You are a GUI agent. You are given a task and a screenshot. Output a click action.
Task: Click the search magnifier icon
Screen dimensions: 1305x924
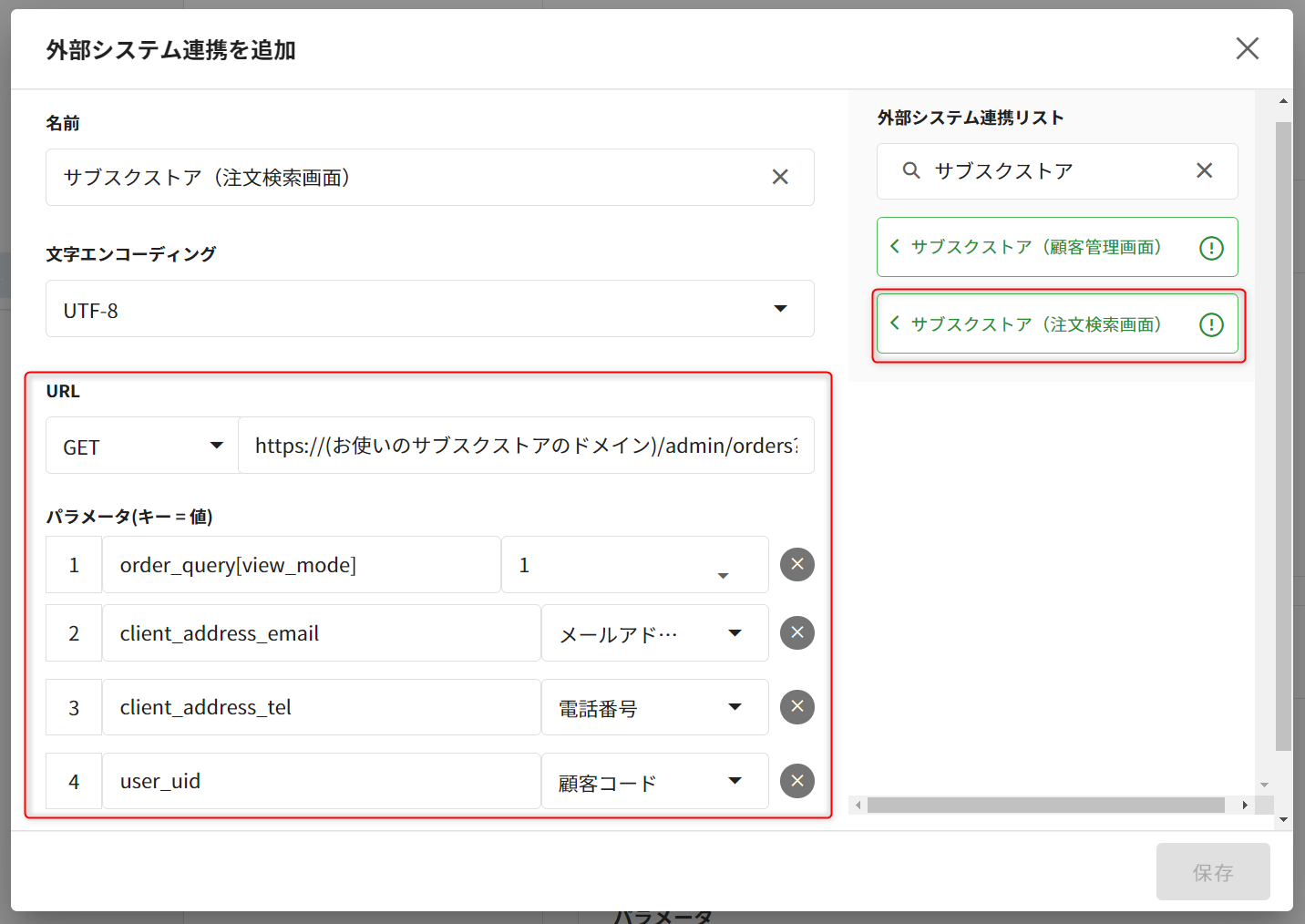[910, 170]
